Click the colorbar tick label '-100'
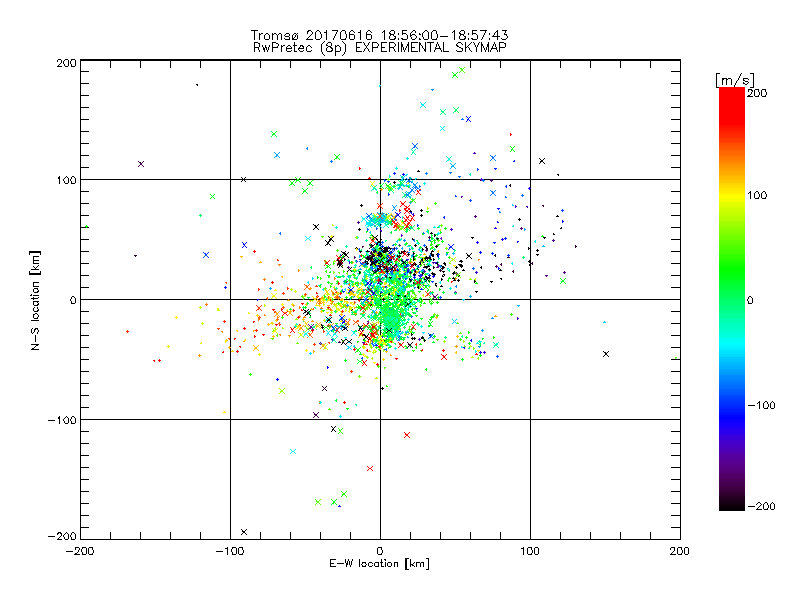Screen dimensions: 800x600 coord(761,406)
